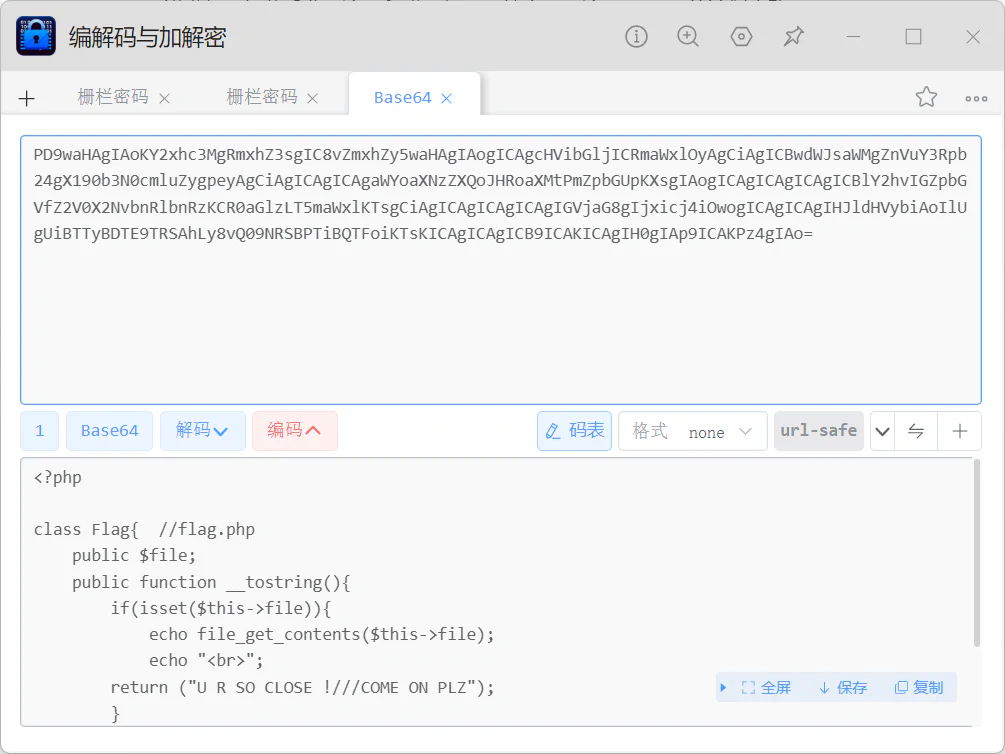This screenshot has height=754, width=1005.
Task: Click "public function __tostring(){" line
Action: coord(212,582)
